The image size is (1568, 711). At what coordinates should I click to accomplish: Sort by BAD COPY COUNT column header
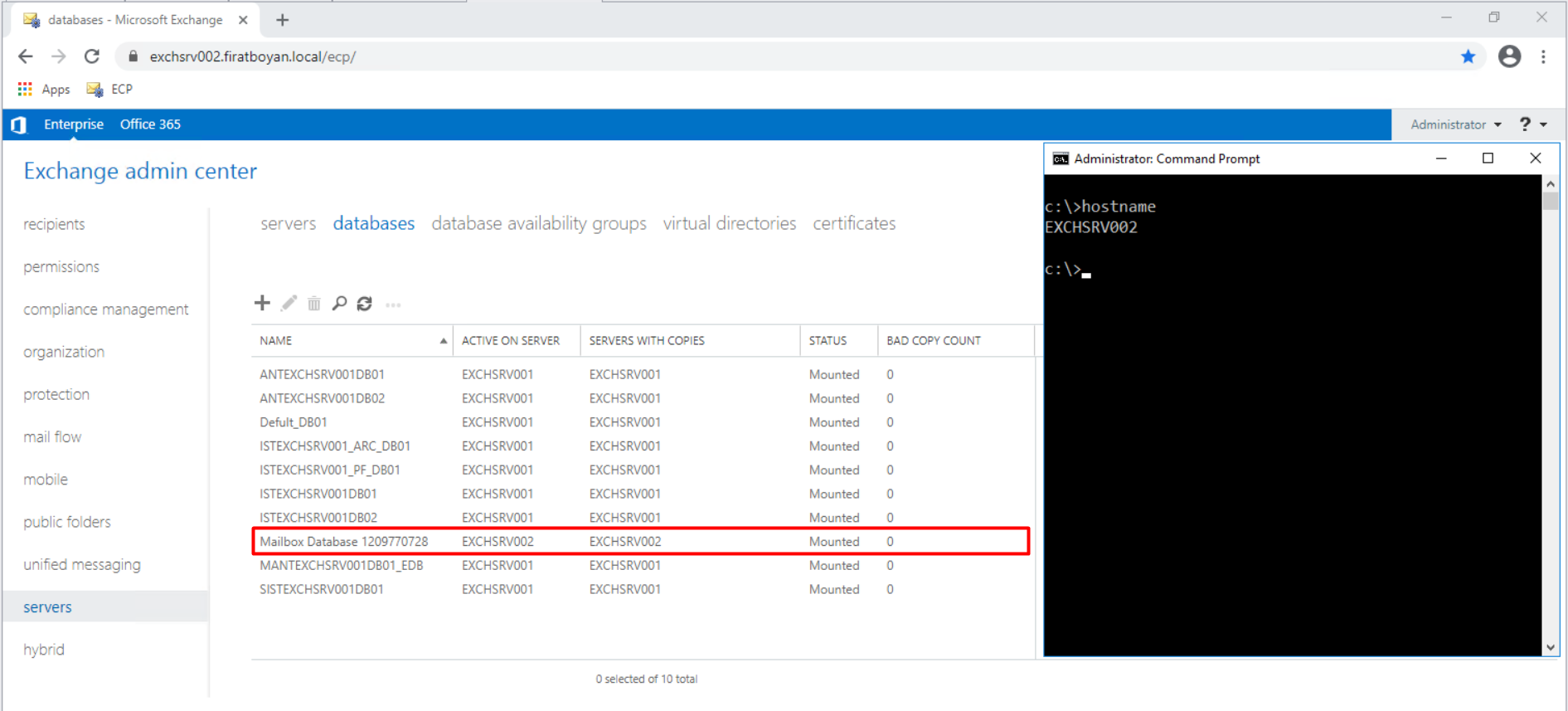pos(956,340)
